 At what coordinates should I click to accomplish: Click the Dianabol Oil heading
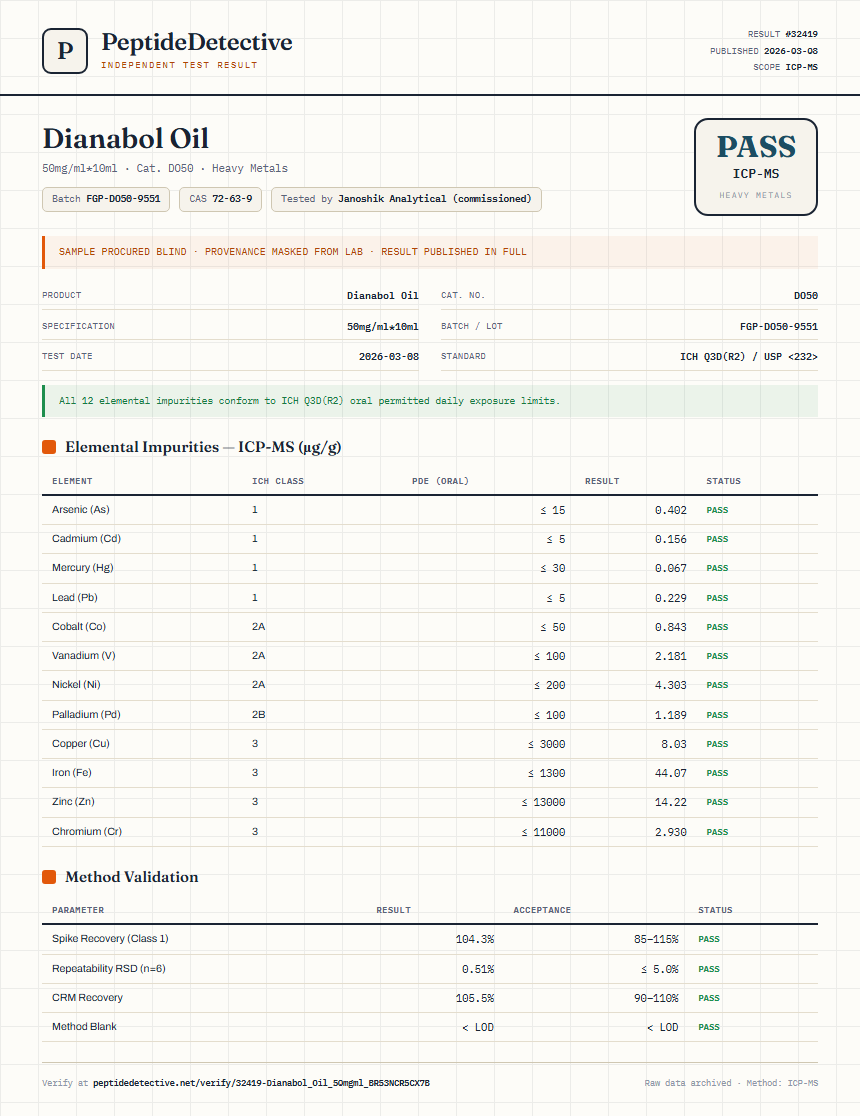pos(125,138)
